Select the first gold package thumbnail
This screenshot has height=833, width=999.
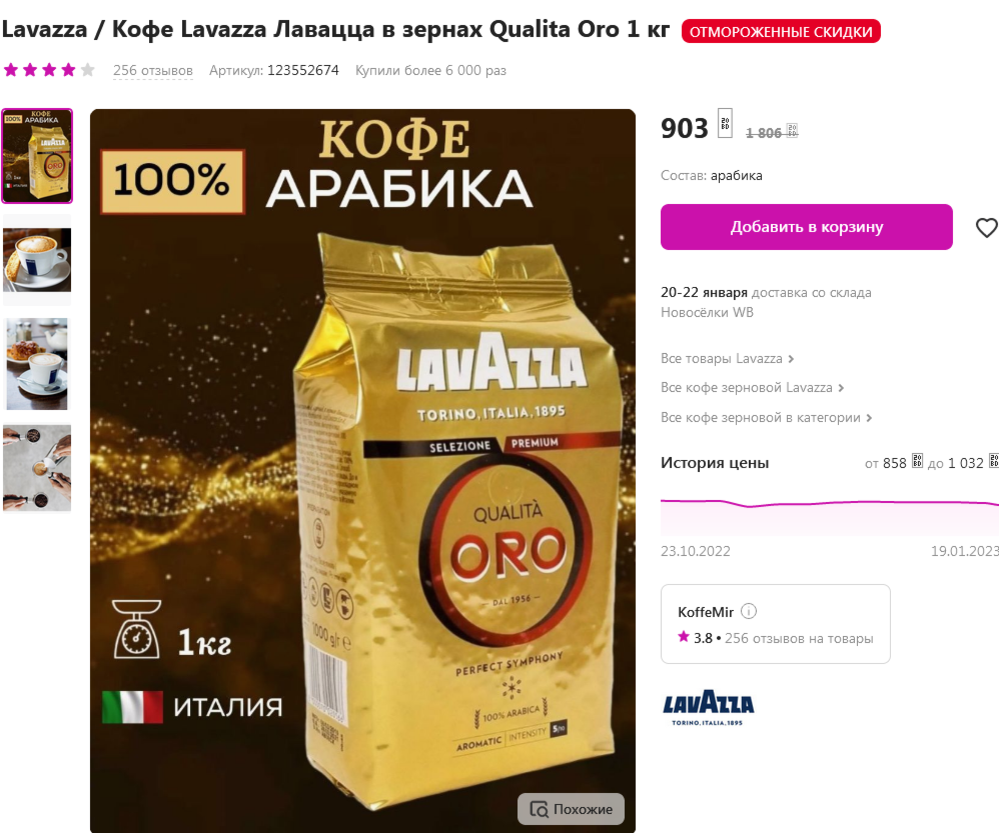pyautogui.click(x=37, y=156)
